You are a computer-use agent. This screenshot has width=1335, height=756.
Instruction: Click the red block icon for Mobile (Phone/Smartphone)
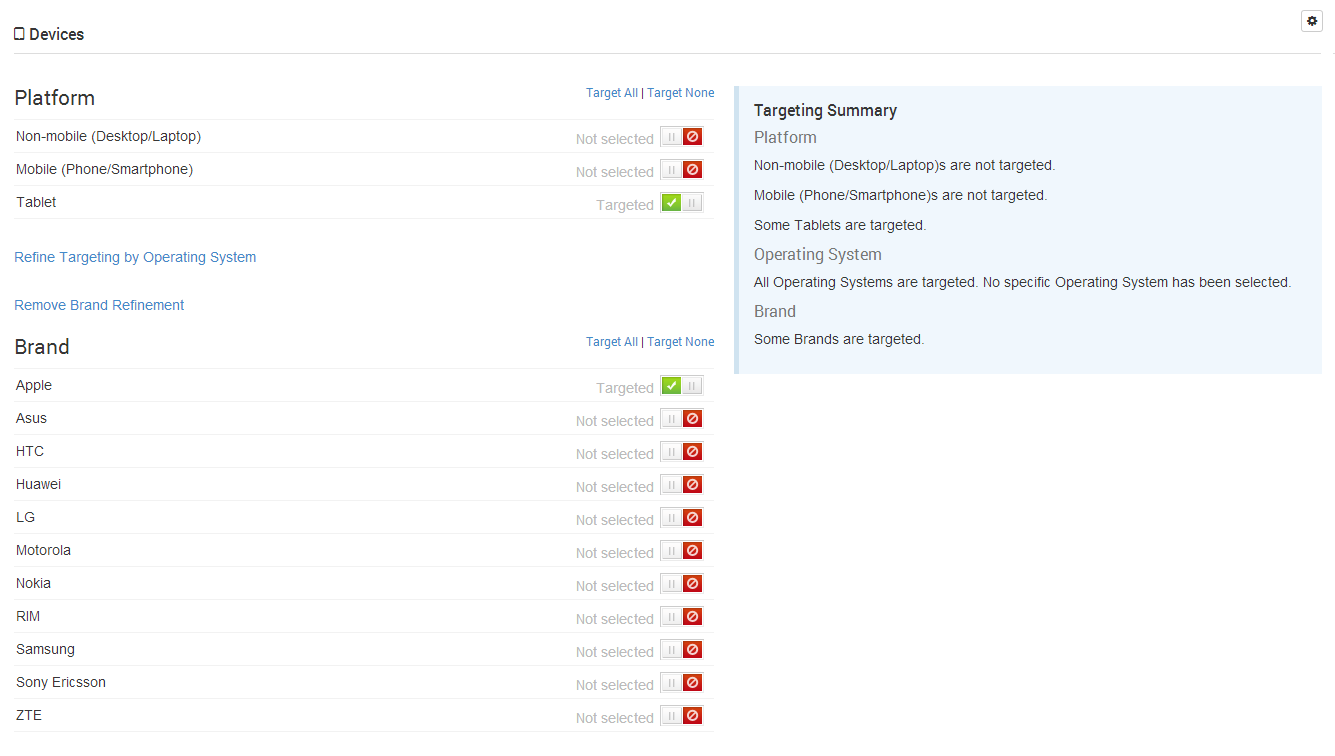(x=692, y=170)
